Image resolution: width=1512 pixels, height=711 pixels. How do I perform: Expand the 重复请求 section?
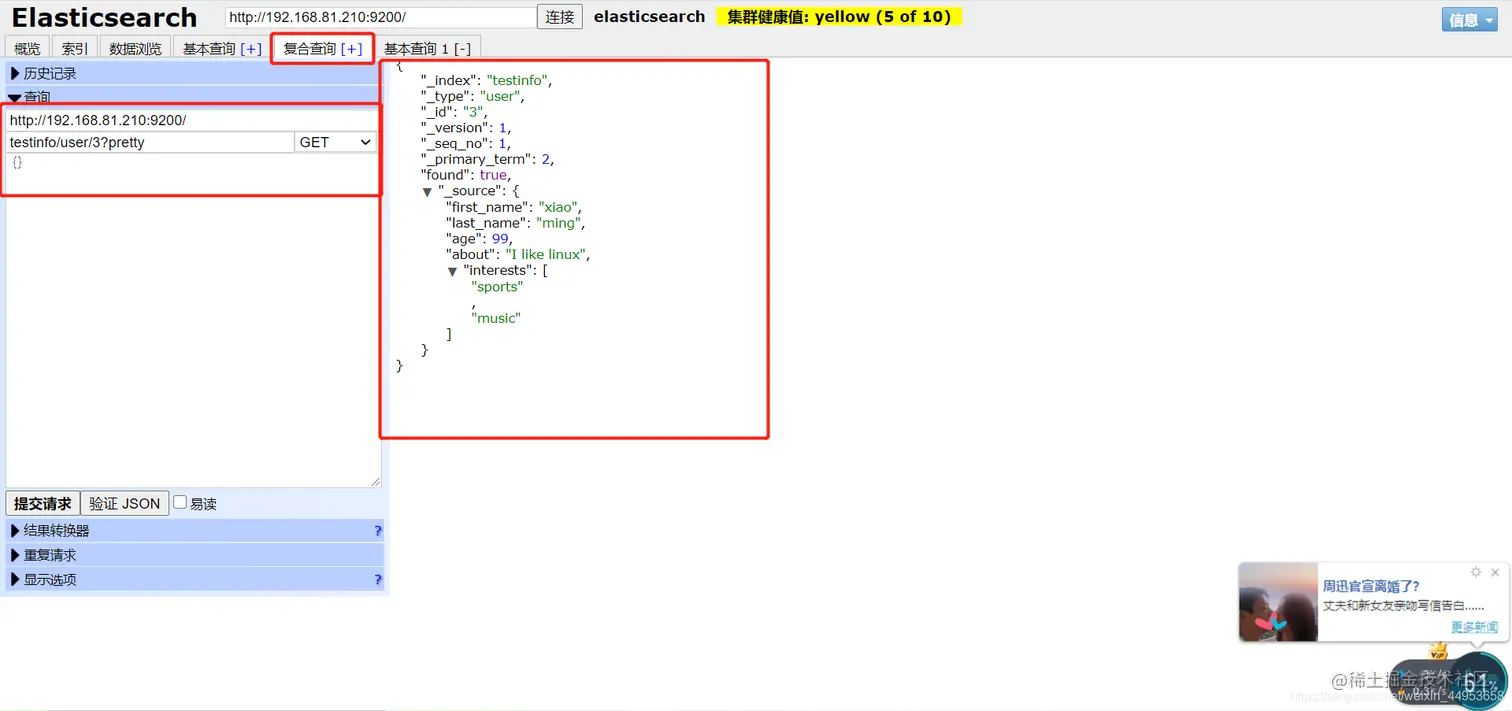tap(195, 555)
